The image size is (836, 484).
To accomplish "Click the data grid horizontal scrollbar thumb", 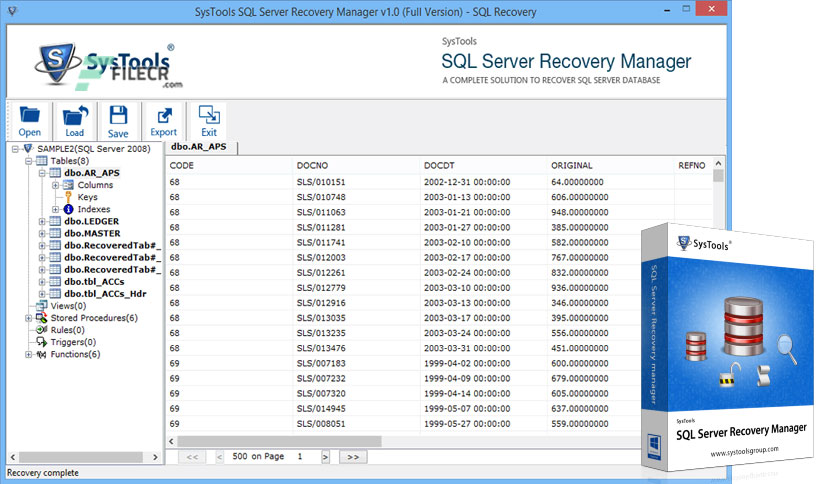I will coord(279,441).
